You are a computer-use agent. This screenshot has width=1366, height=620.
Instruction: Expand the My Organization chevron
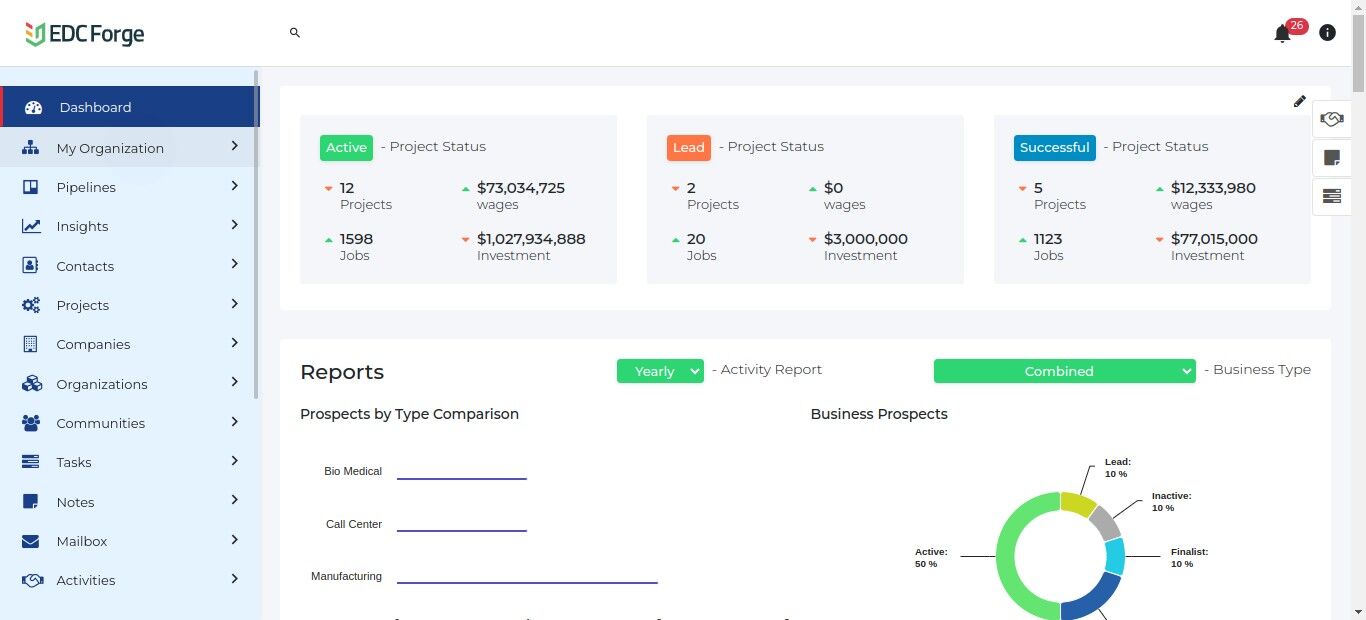coord(234,146)
